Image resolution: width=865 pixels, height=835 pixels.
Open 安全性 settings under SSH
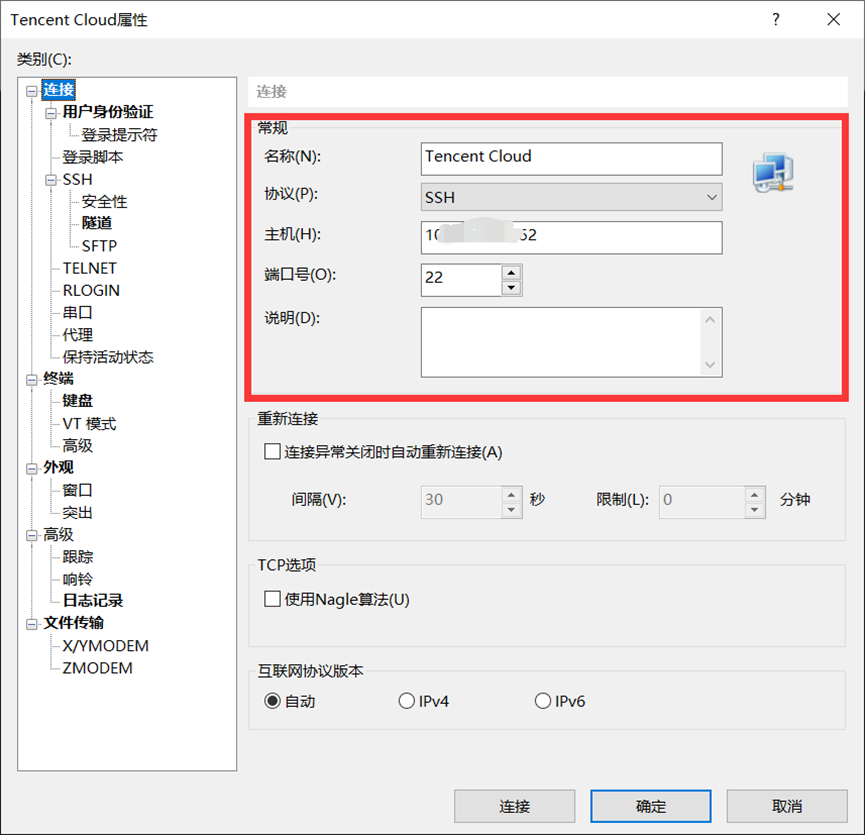[x=104, y=202]
